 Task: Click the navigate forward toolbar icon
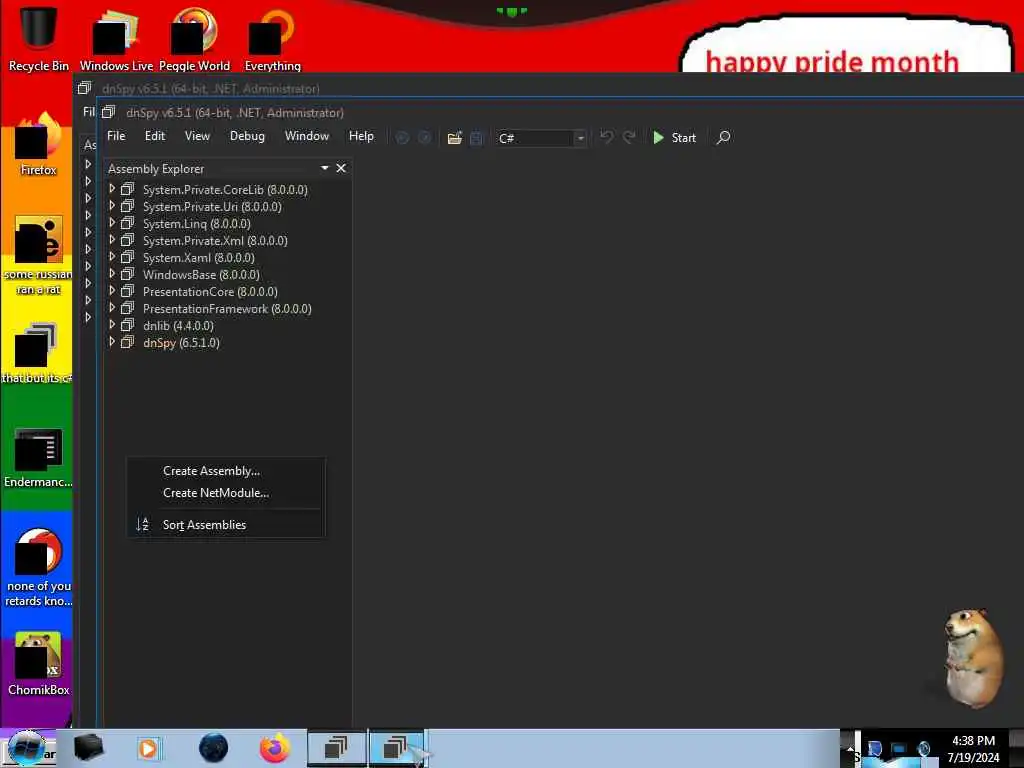pyautogui.click(x=424, y=138)
